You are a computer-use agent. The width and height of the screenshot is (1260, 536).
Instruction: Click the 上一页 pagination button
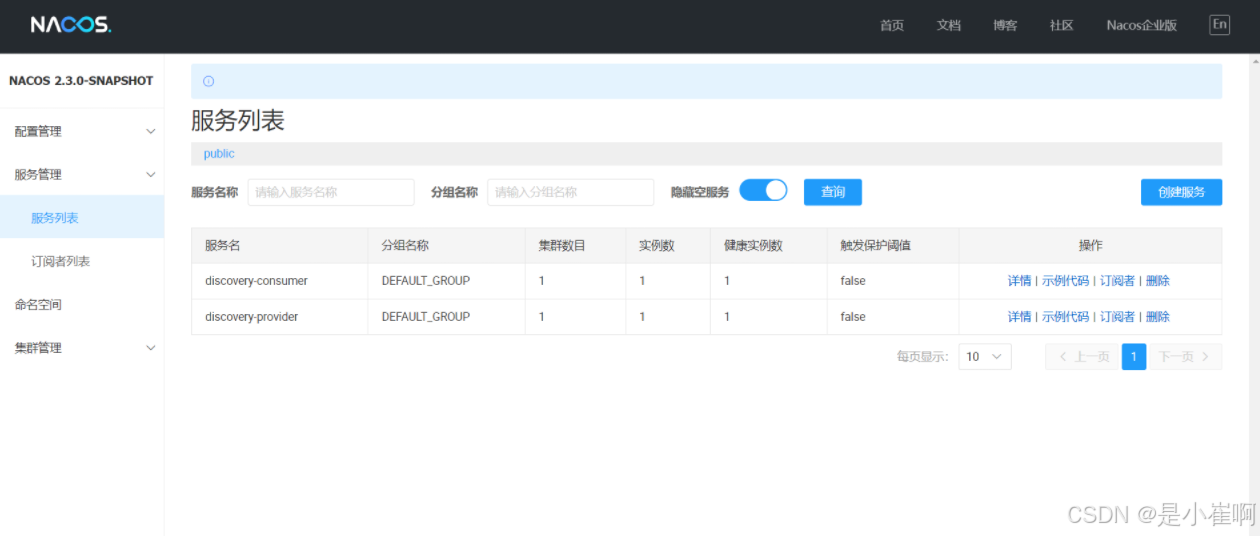click(x=1081, y=357)
